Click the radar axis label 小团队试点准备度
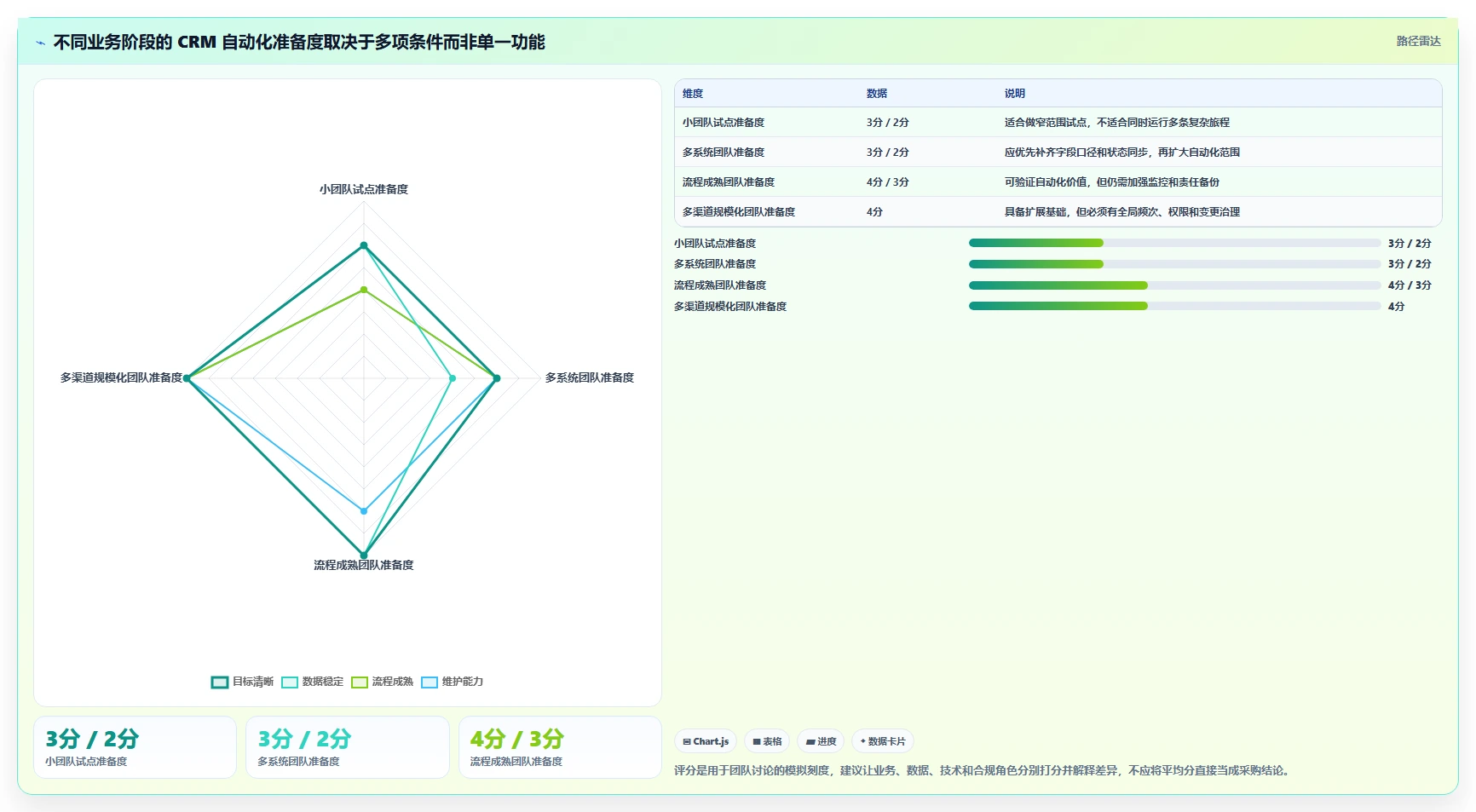This screenshot has height=812, width=1476. 364,189
